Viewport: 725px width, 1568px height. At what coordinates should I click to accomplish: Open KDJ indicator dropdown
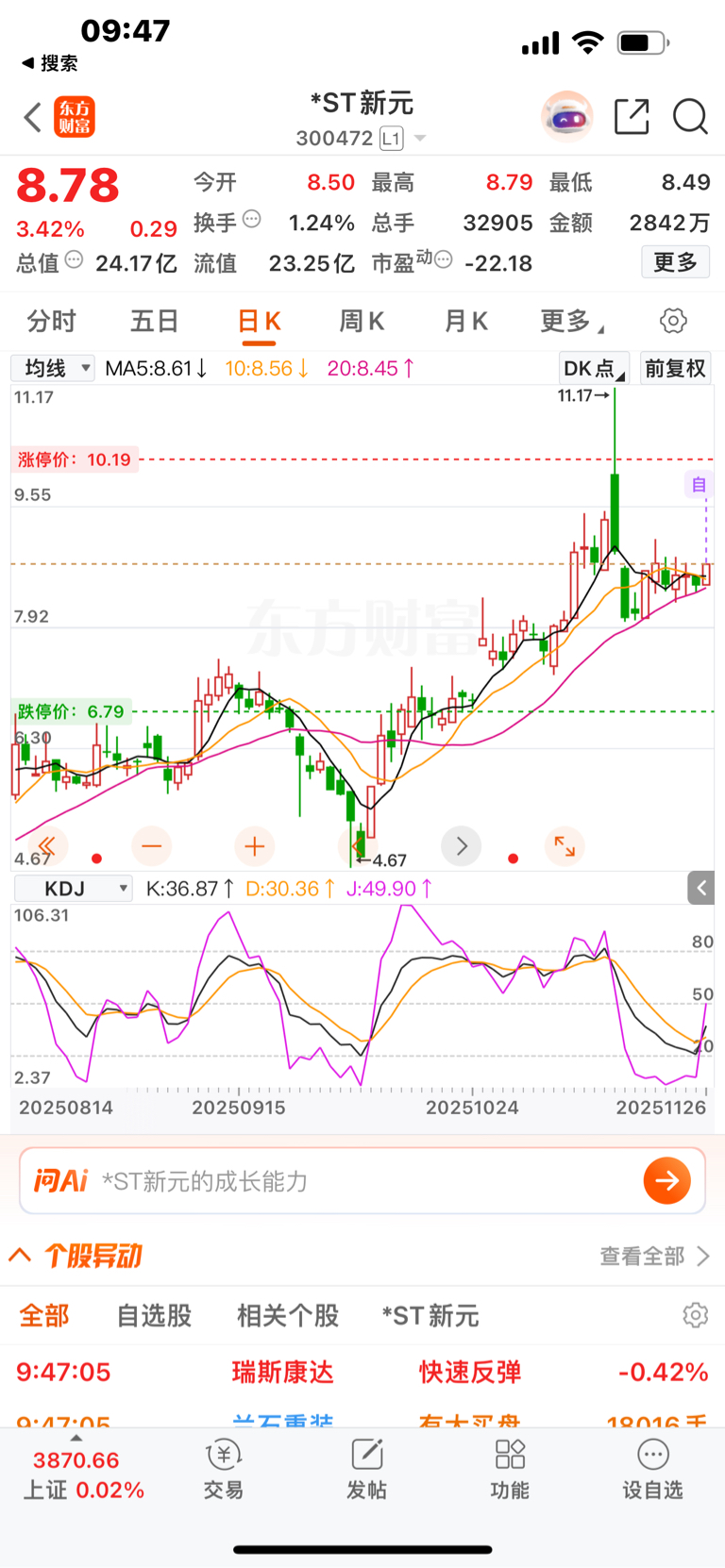click(x=73, y=889)
